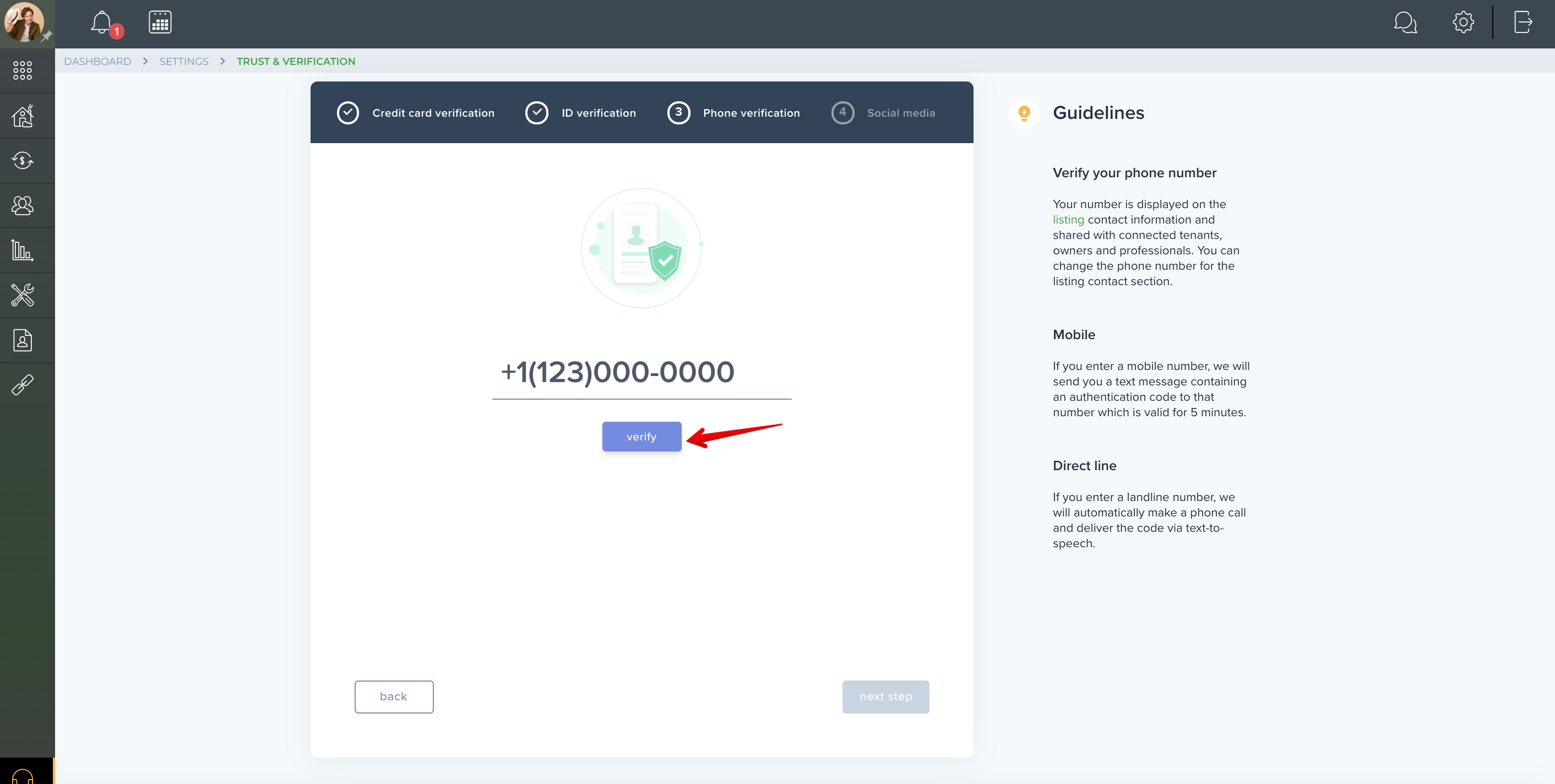Click Trust & Verification breadcrumb
Screen dimensions: 1555x784
[296, 62]
